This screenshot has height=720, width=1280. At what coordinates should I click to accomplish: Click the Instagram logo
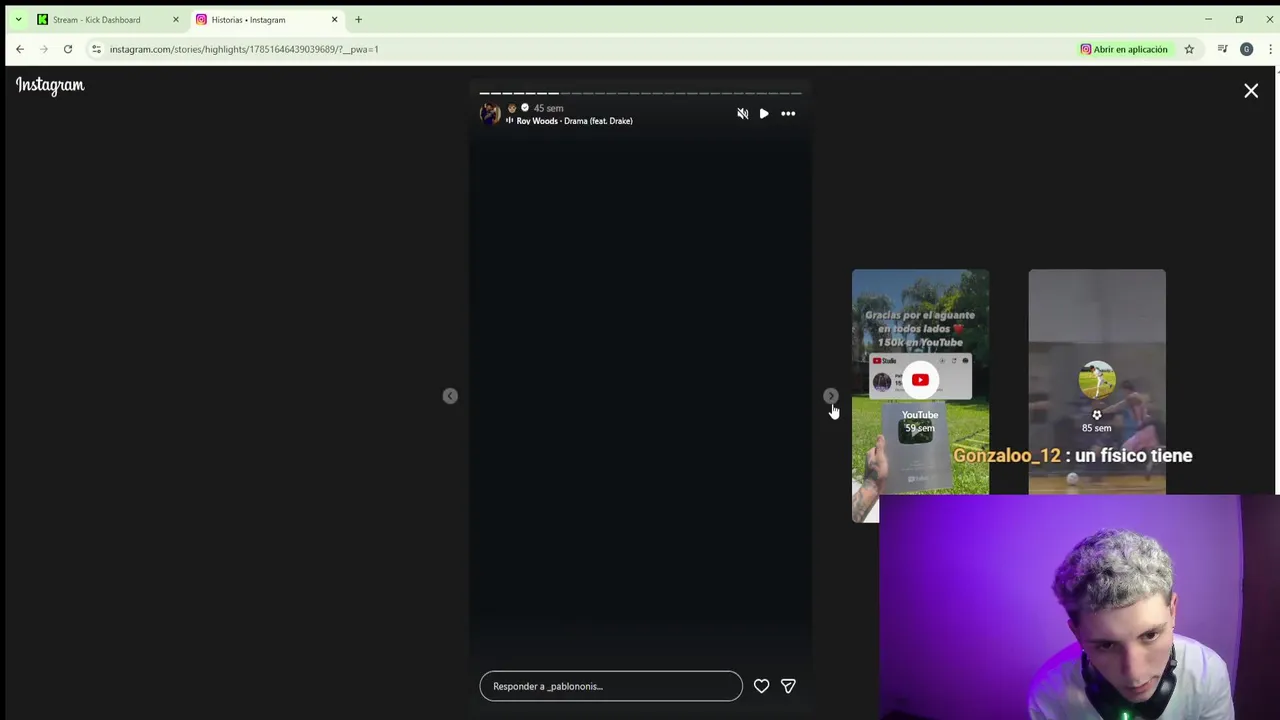pyautogui.click(x=50, y=86)
